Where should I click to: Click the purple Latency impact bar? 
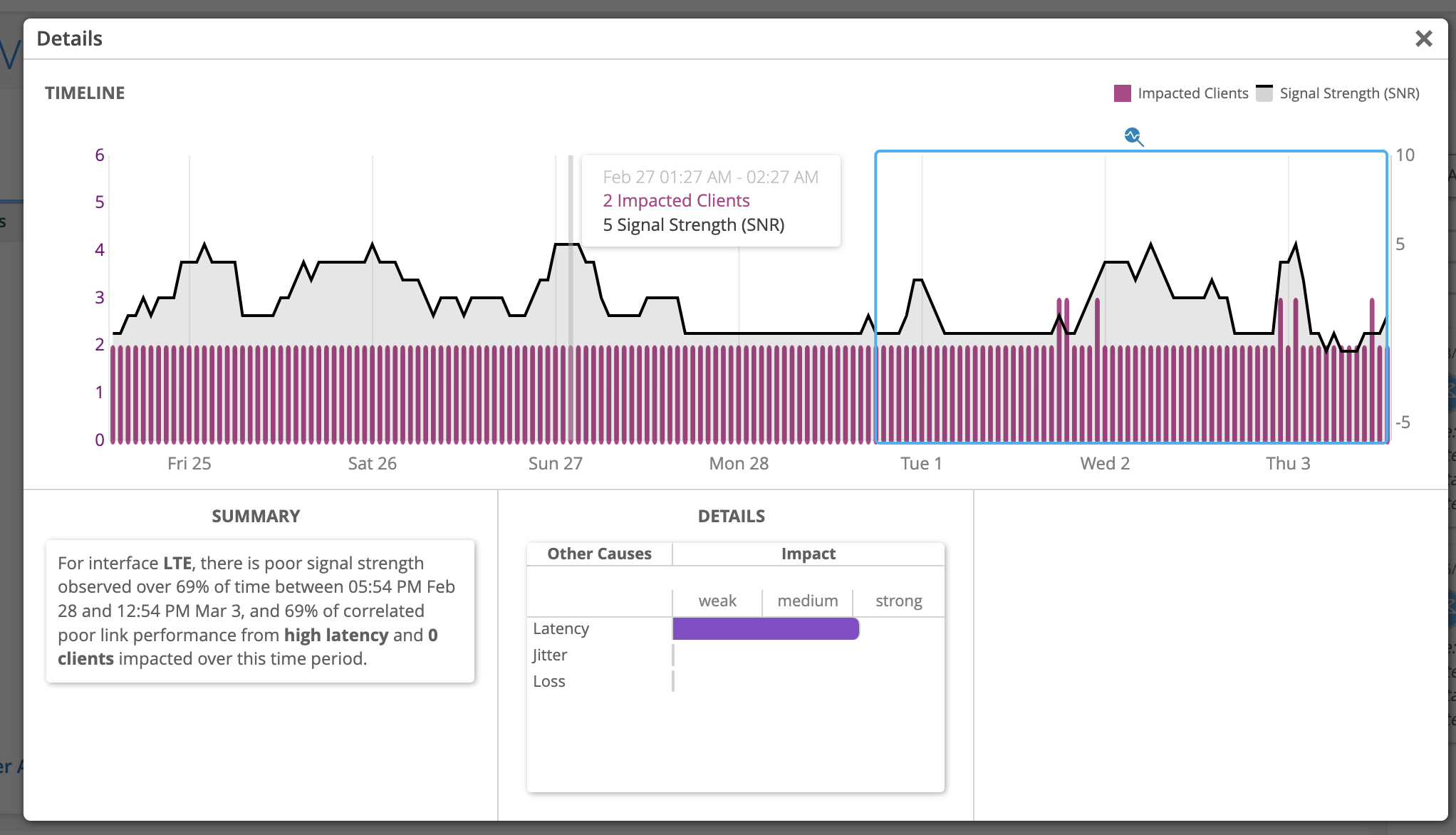pos(765,629)
